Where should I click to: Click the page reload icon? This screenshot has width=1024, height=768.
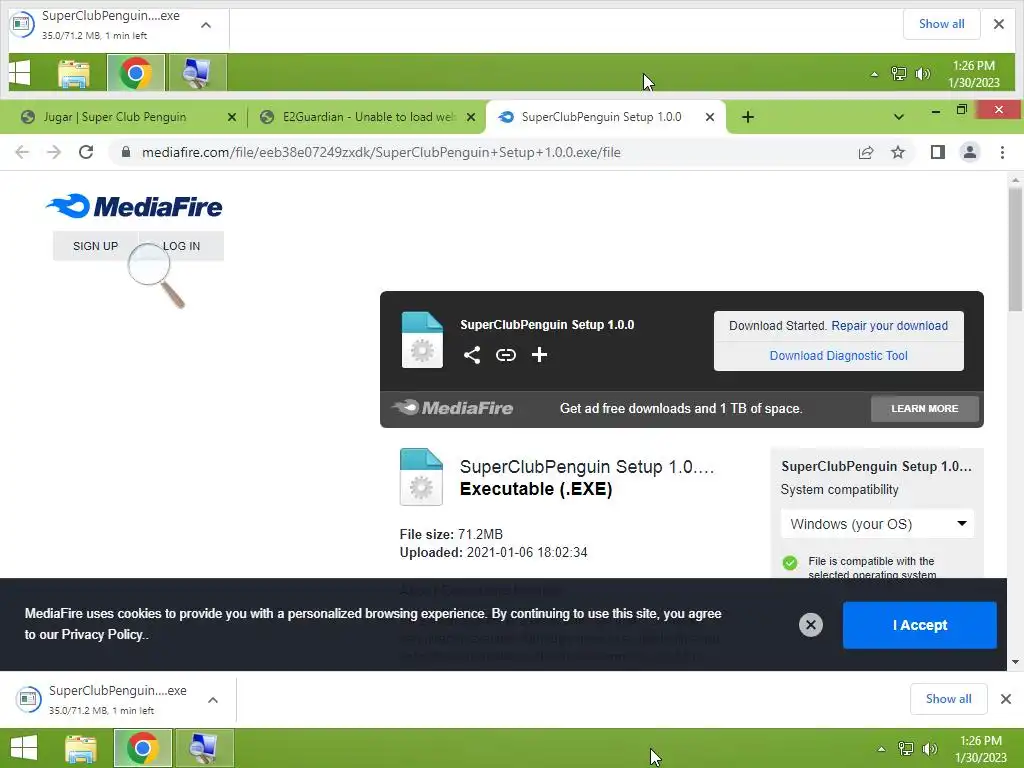click(86, 152)
